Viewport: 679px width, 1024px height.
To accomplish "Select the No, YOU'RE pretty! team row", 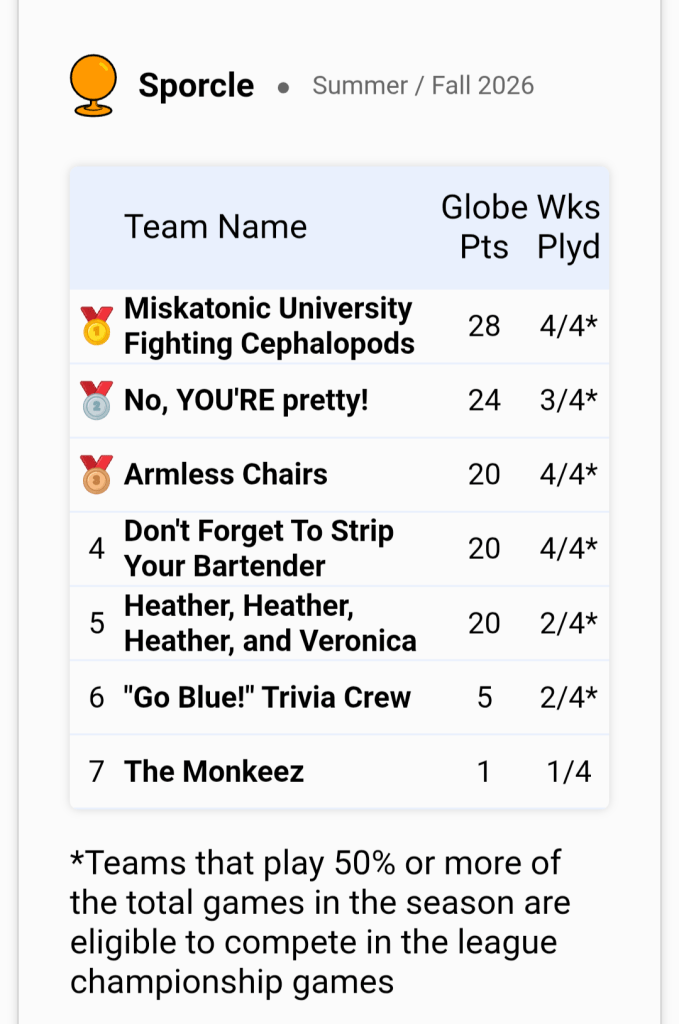I will point(340,400).
